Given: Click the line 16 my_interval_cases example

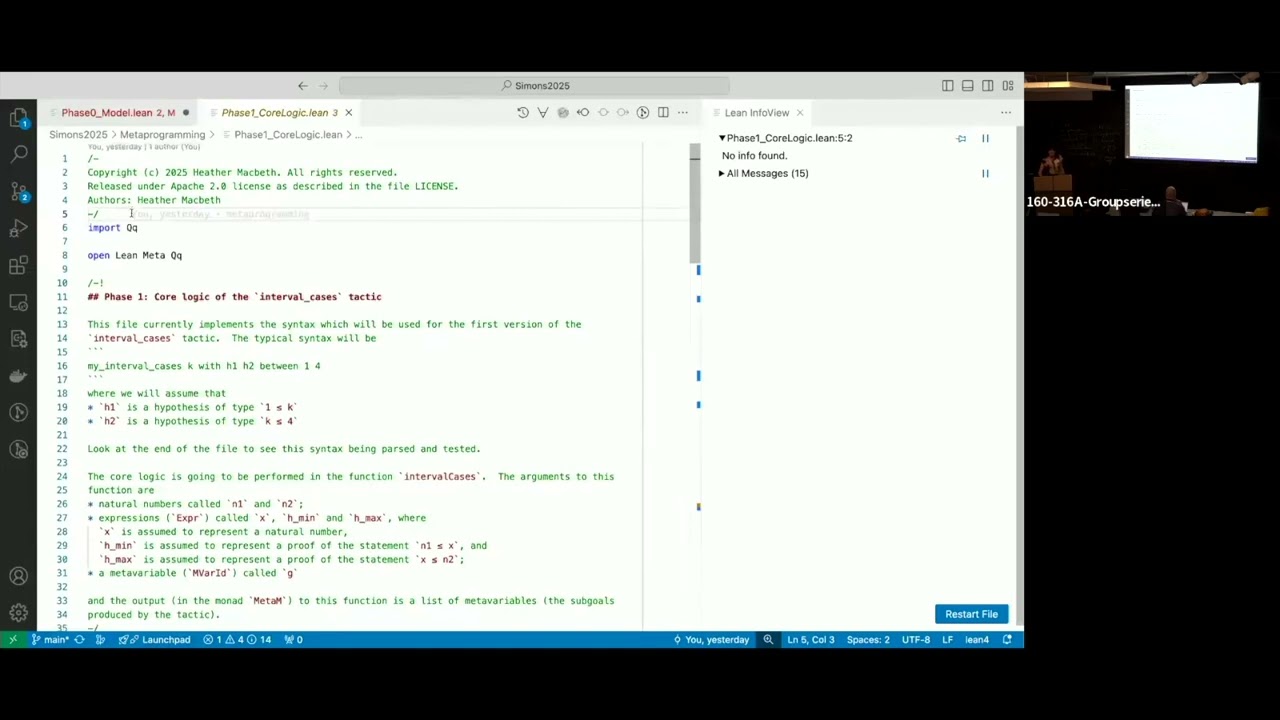Looking at the screenshot, I should 204,366.
